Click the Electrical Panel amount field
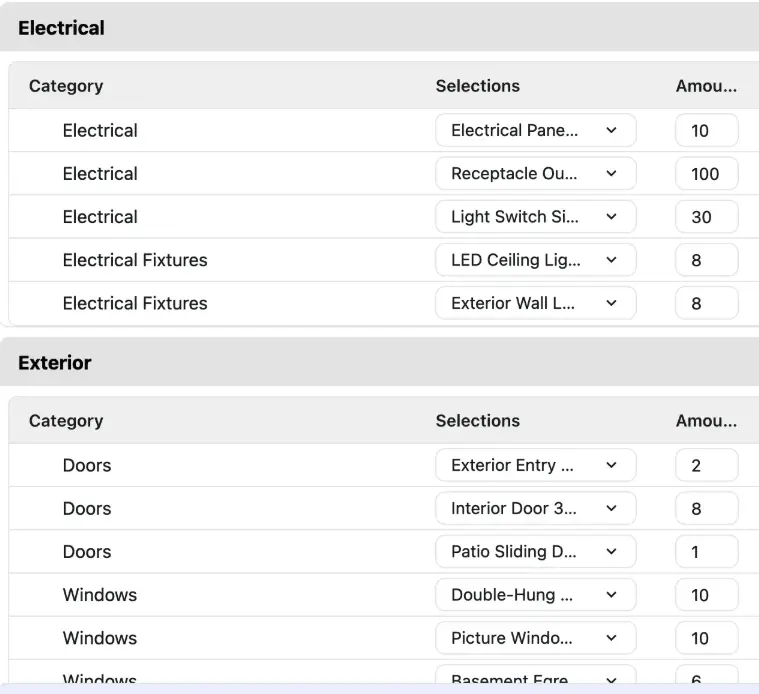The height and width of the screenshot is (694, 759). coord(706,131)
